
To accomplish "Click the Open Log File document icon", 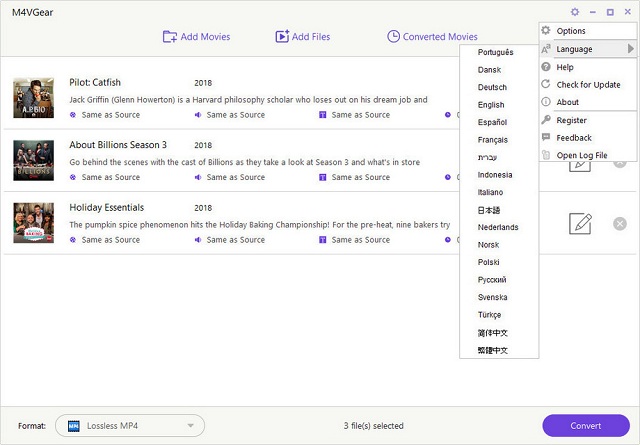I will coord(546,155).
